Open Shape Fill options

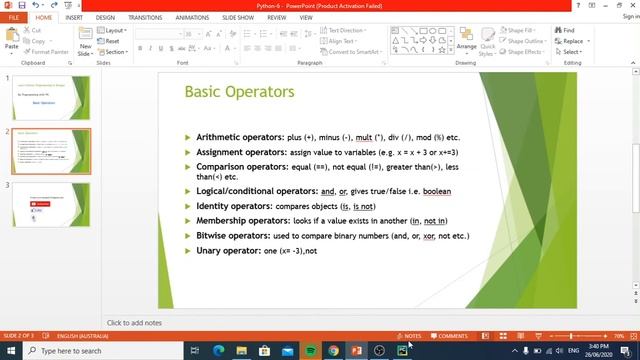[x=518, y=30]
